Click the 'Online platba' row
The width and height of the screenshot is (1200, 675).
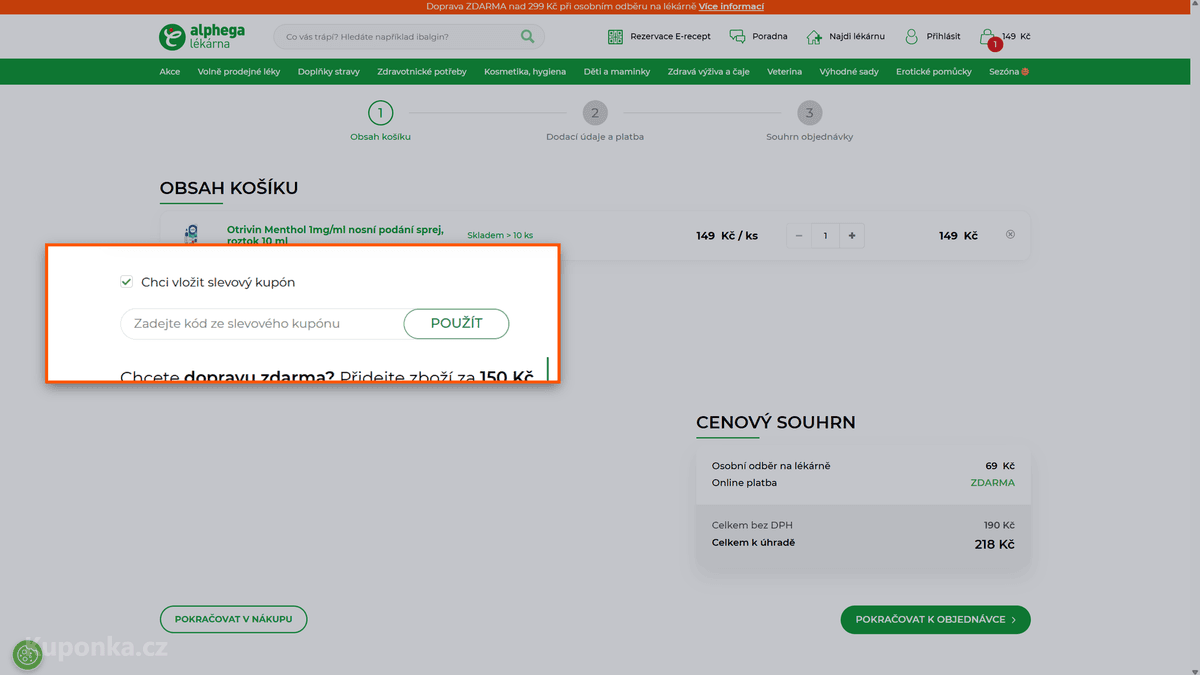coord(863,483)
